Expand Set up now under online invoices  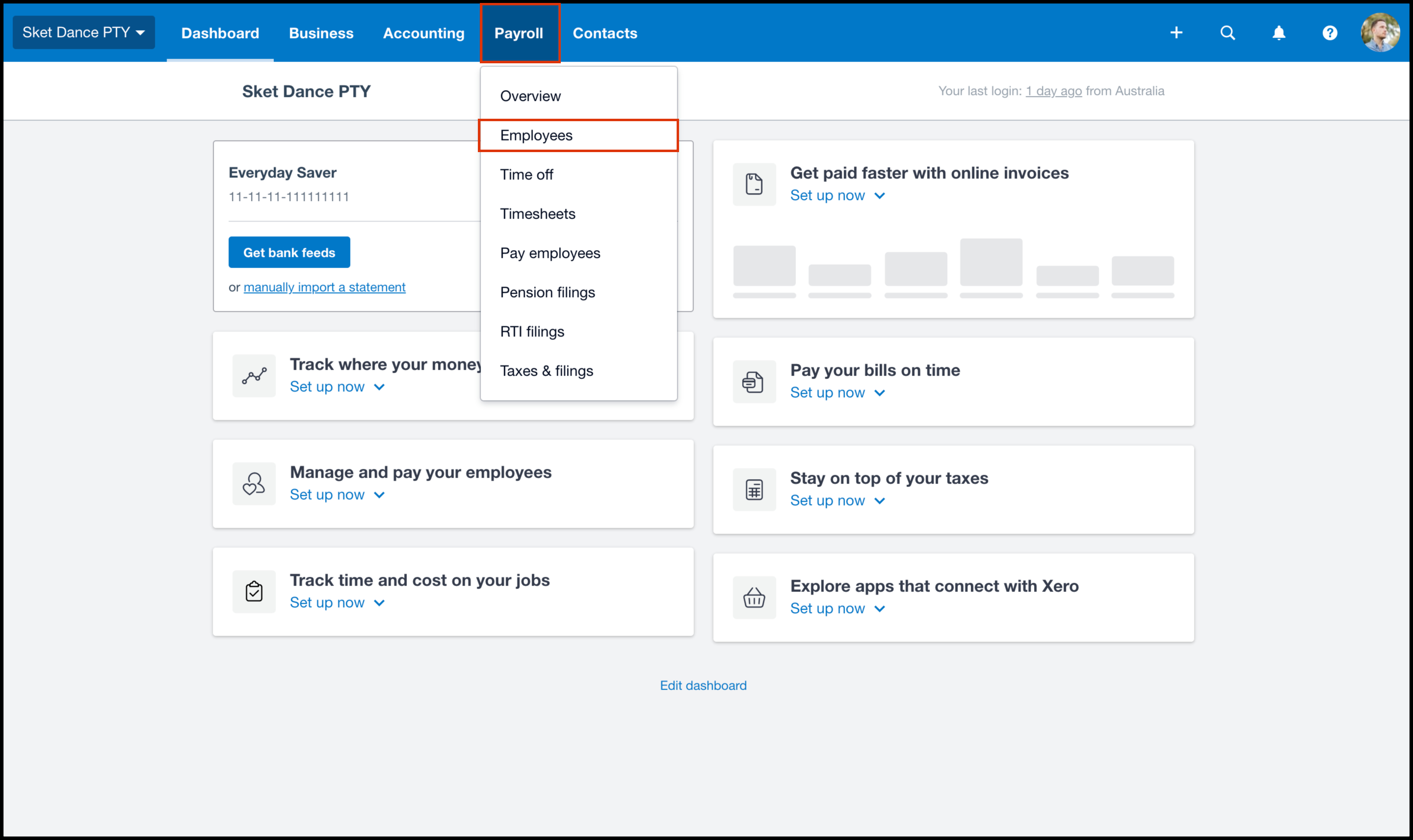click(837, 195)
